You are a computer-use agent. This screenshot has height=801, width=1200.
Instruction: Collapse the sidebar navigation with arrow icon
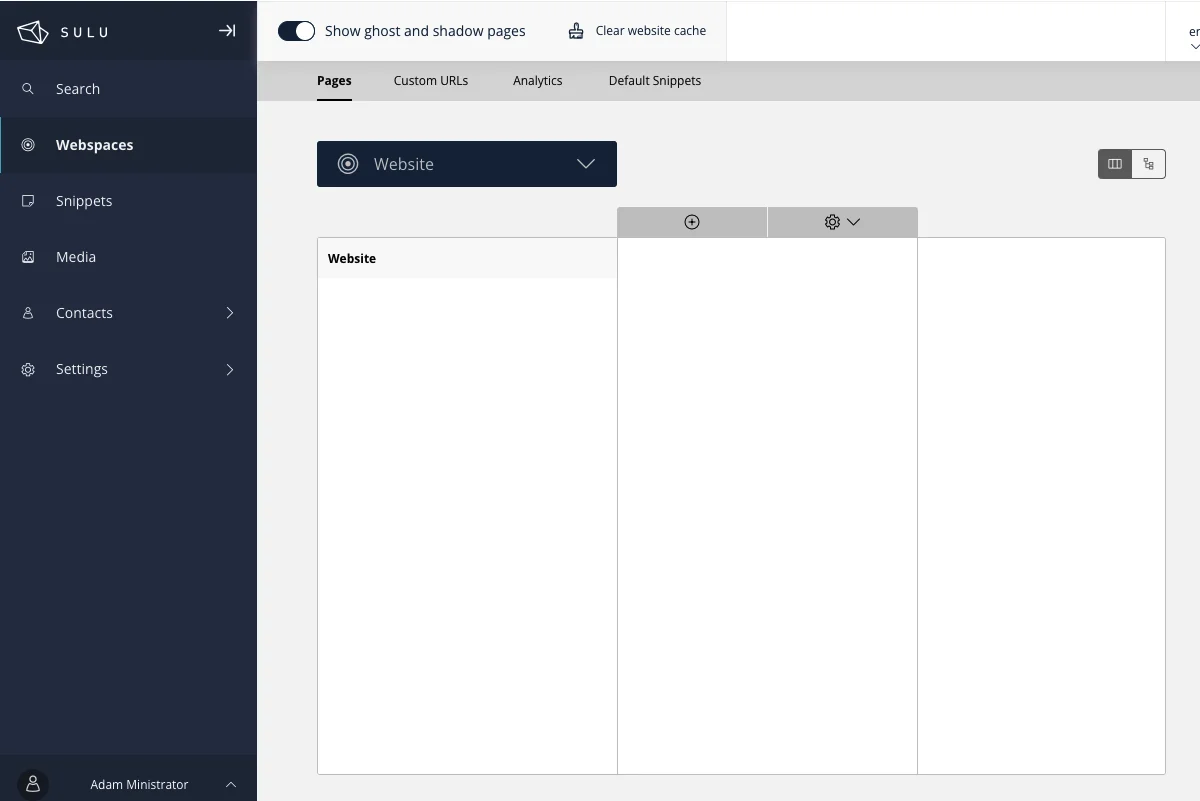click(x=227, y=31)
